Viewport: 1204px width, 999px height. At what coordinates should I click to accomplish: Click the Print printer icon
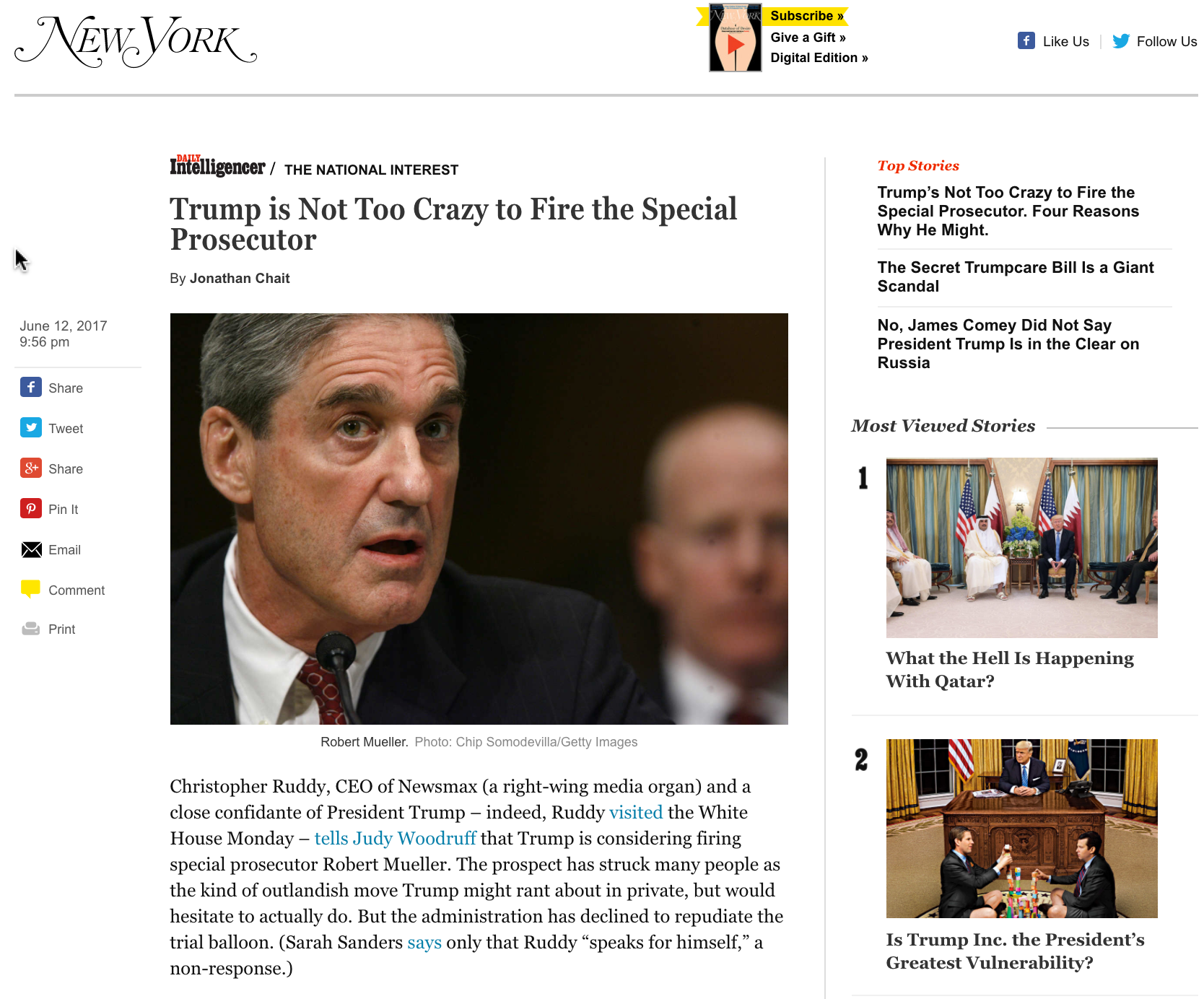tap(31, 629)
